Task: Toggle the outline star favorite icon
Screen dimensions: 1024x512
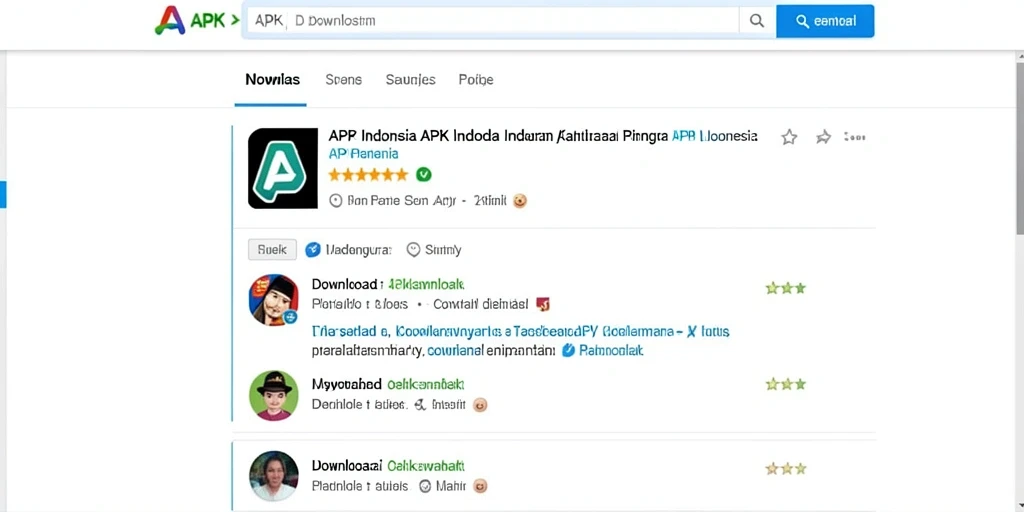Action: 789,137
